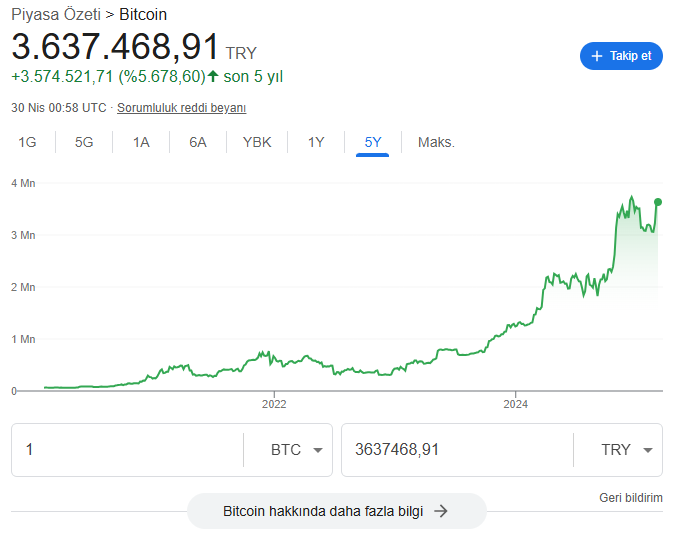
Task: Show the 6A chart range
Action: coord(198,142)
